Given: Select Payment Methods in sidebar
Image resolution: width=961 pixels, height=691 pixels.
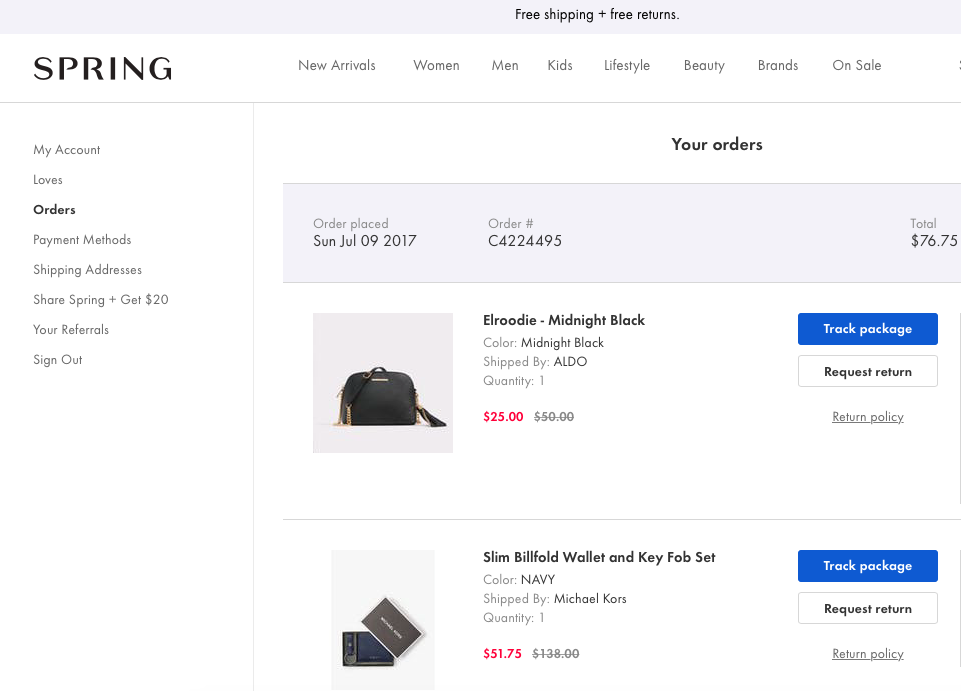Looking at the screenshot, I should click(x=82, y=240).
